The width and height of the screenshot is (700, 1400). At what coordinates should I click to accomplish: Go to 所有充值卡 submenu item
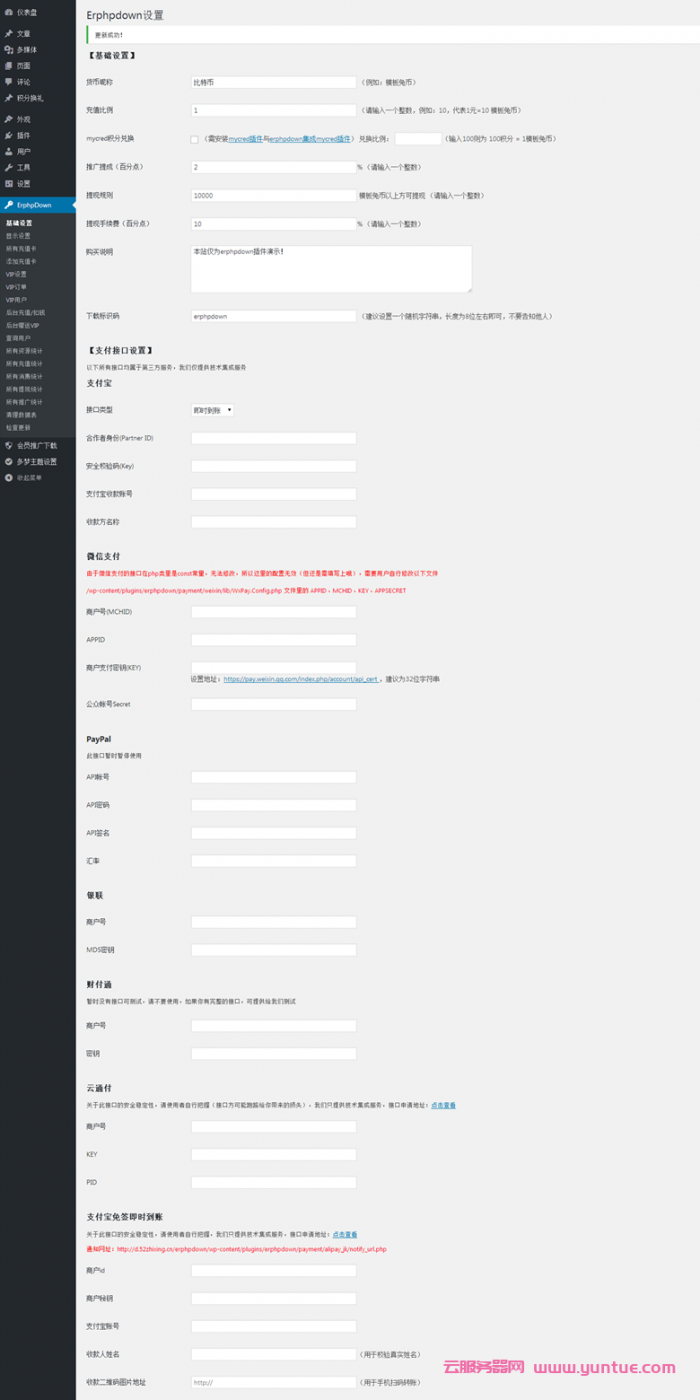21,248
